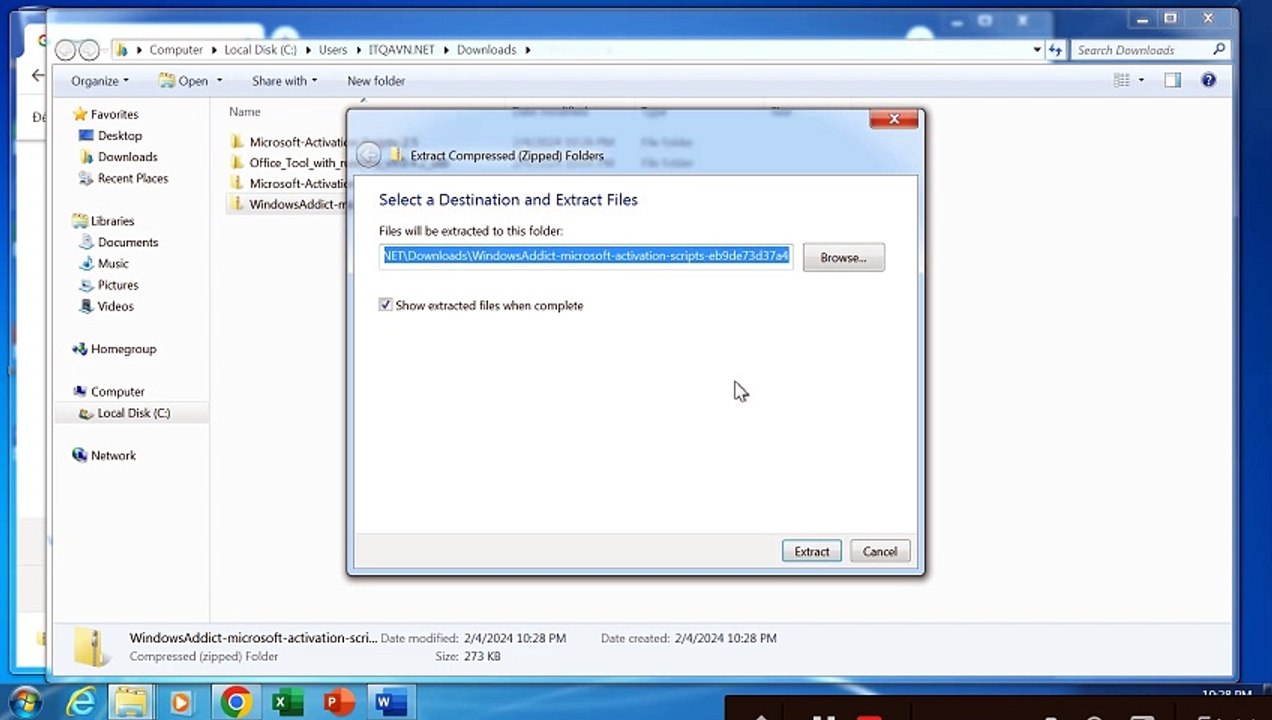This screenshot has height=720, width=1272.
Task: Click the Extract button
Action: (811, 551)
